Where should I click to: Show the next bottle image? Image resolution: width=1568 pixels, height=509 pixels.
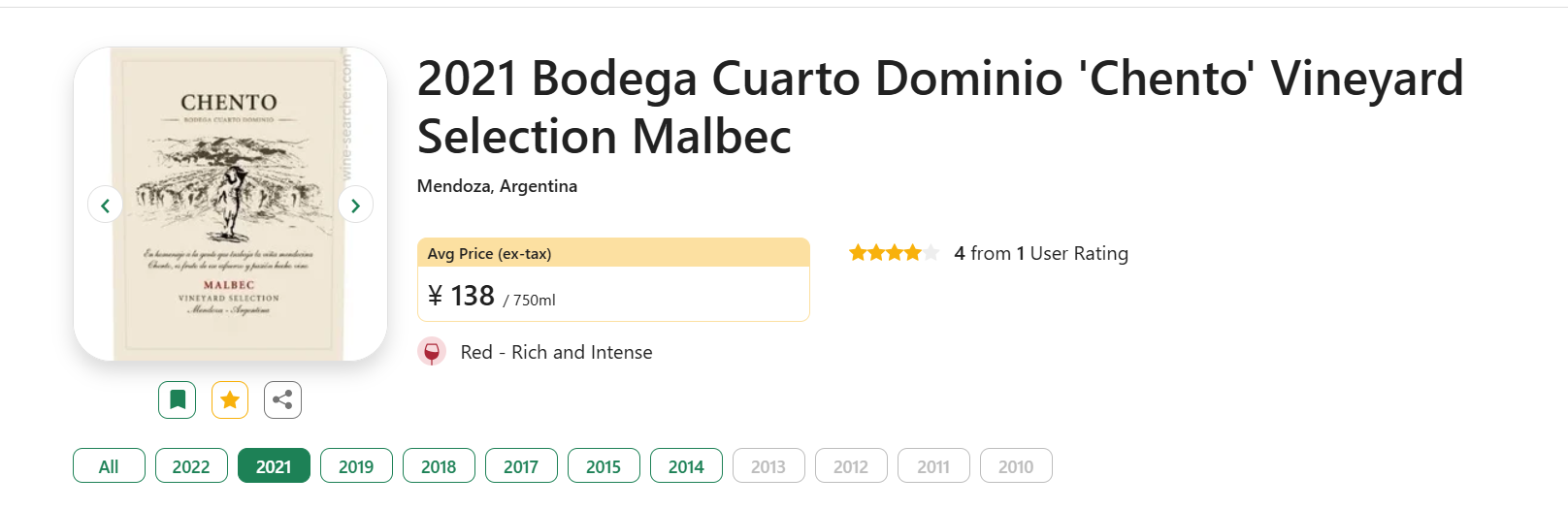click(x=355, y=205)
